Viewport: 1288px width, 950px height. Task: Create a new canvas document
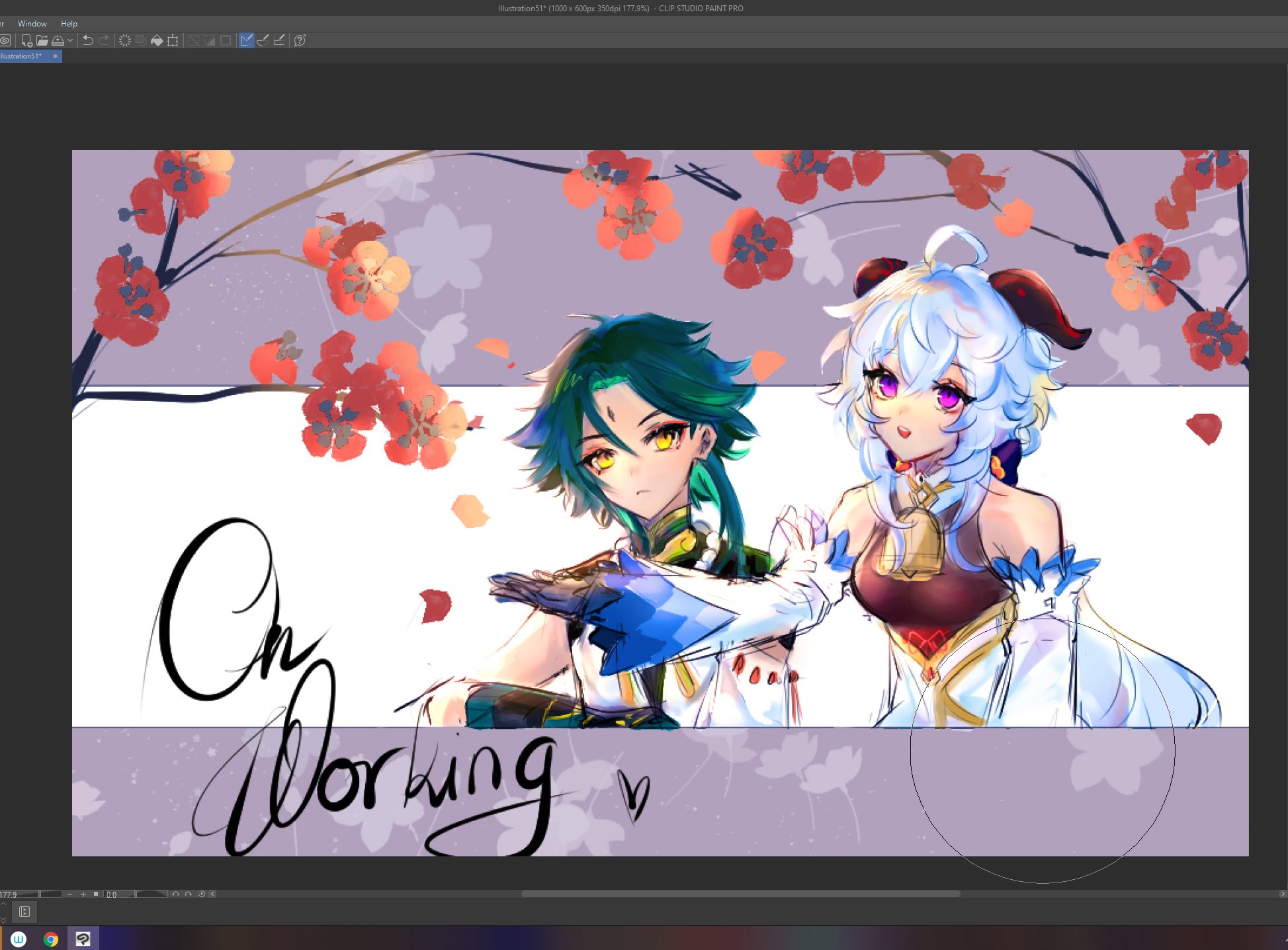(x=26, y=40)
